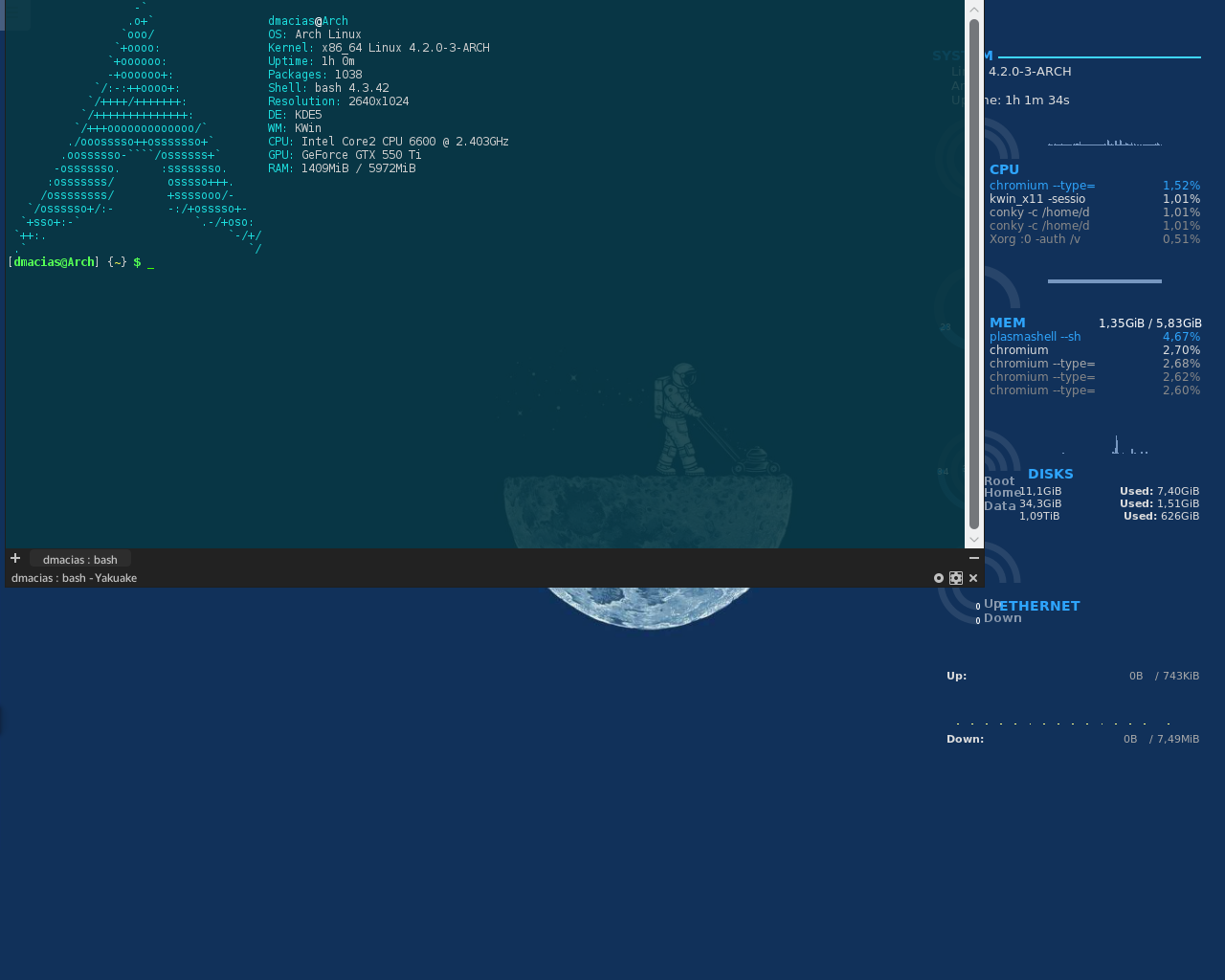Click the Arch Linux ASCII logo

click(138, 129)
